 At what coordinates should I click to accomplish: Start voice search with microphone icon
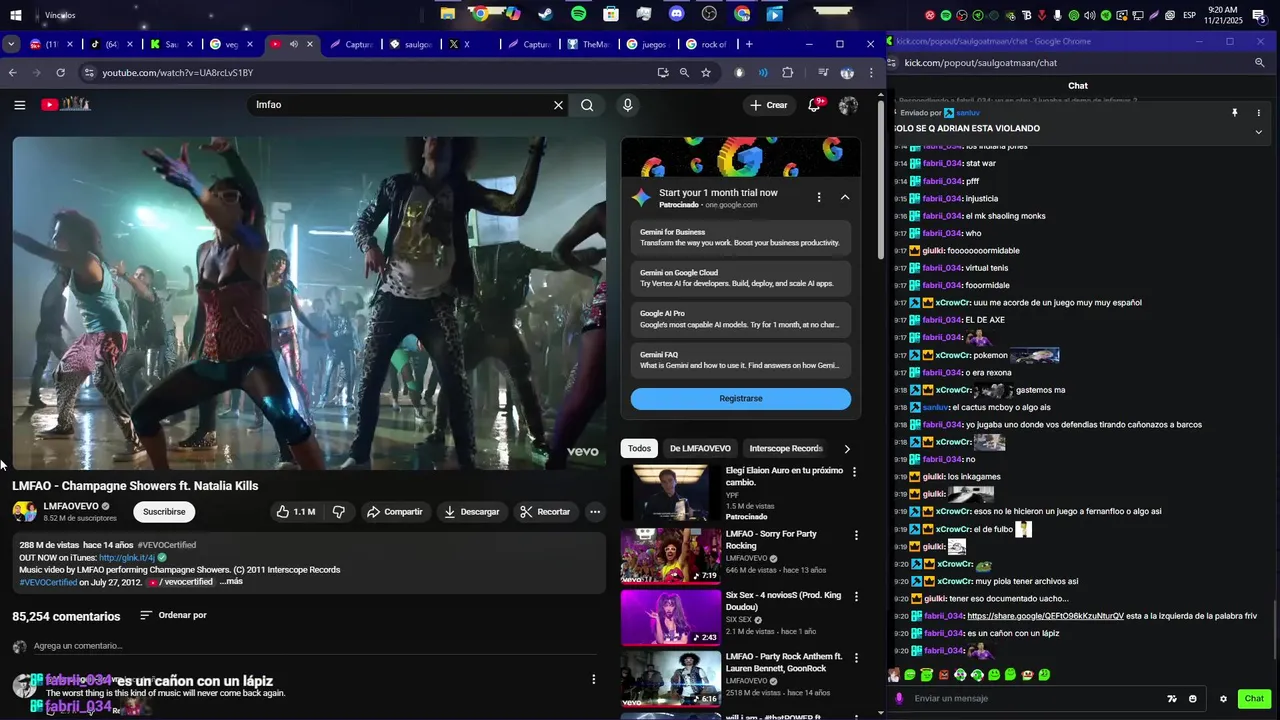click(x=628, y=105)
